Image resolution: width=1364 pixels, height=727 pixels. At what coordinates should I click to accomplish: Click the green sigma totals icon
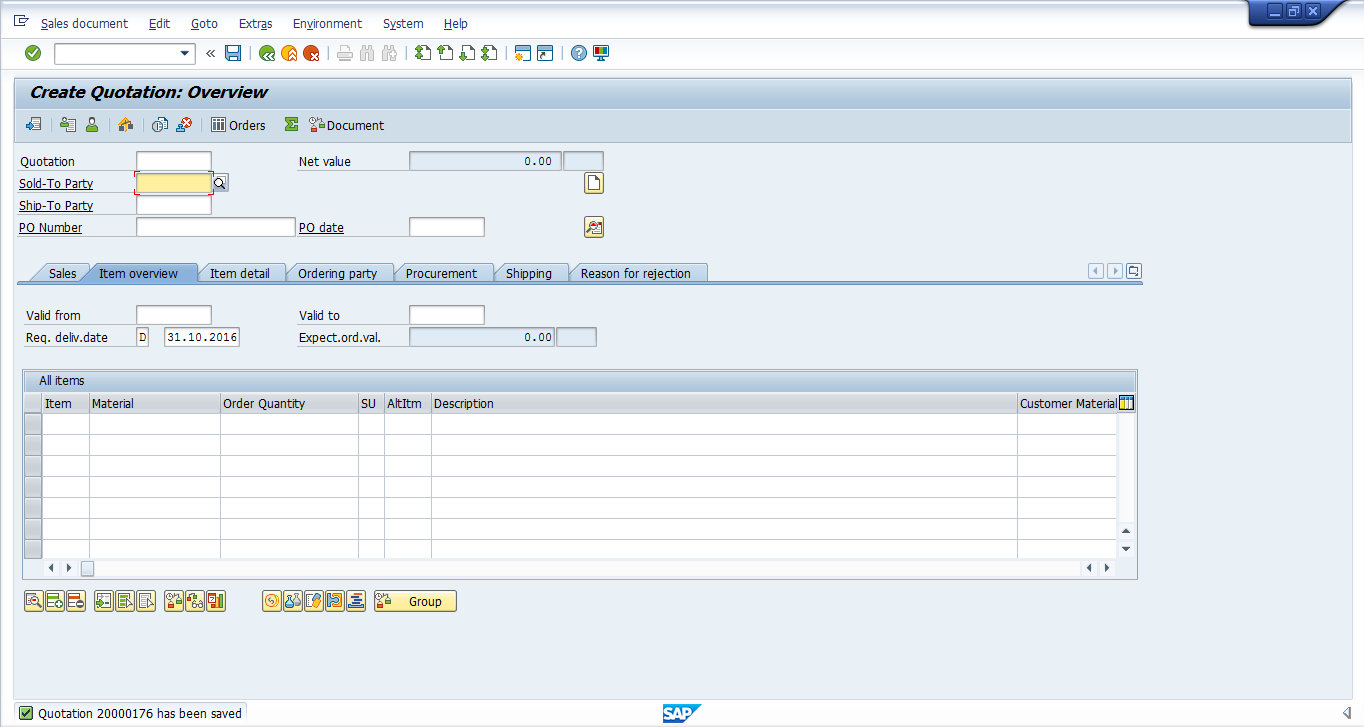point(291,125)
